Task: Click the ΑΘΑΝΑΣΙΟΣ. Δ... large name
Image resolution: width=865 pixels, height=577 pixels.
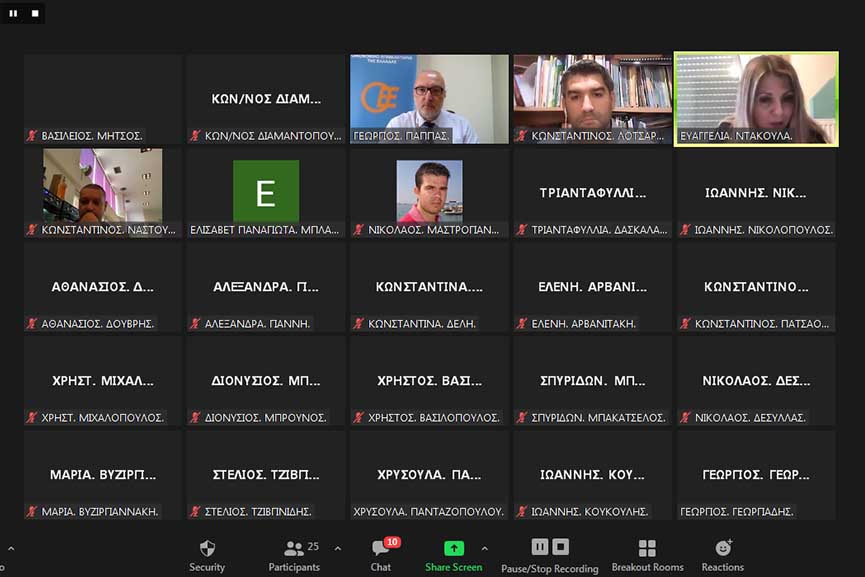Action: click(103, 287)
